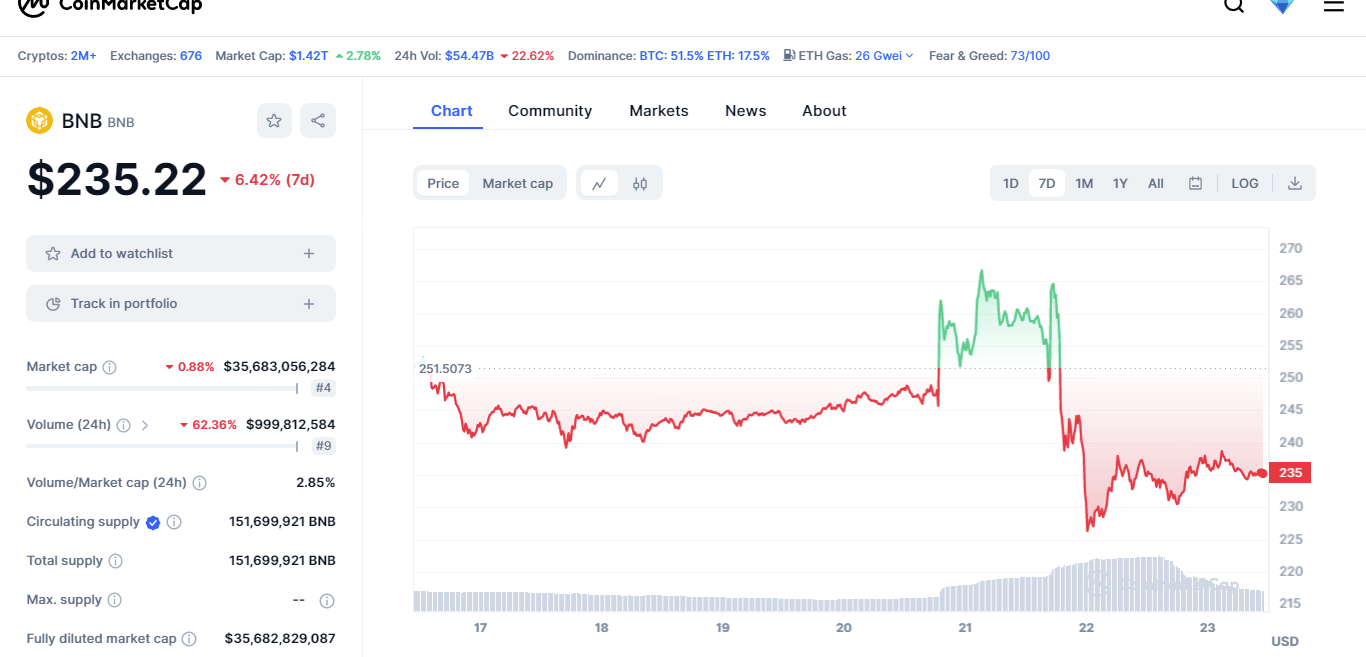This screenshot has height=657, width=1366.
Task: Click info icon beside Volume/Market cap (24h)
Action: click(x=199, y=483)
